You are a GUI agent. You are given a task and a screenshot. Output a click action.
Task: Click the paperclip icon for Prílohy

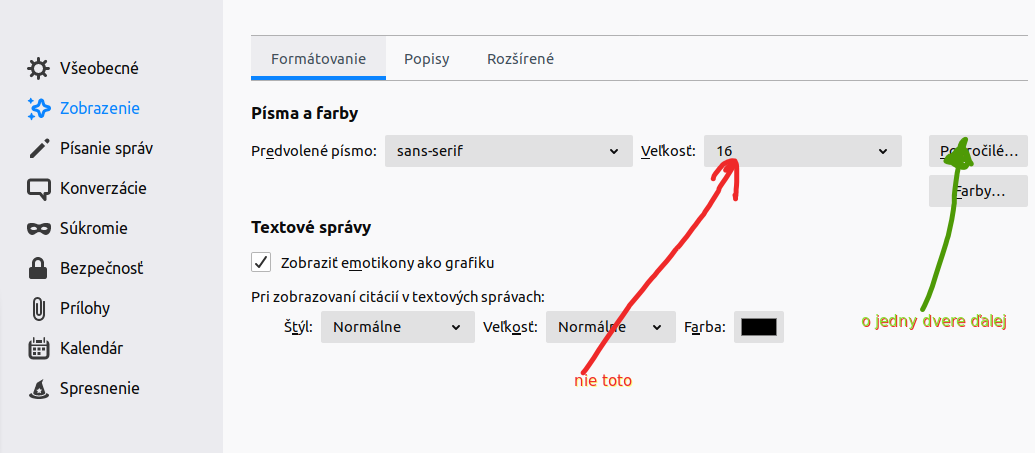point(39,309)
